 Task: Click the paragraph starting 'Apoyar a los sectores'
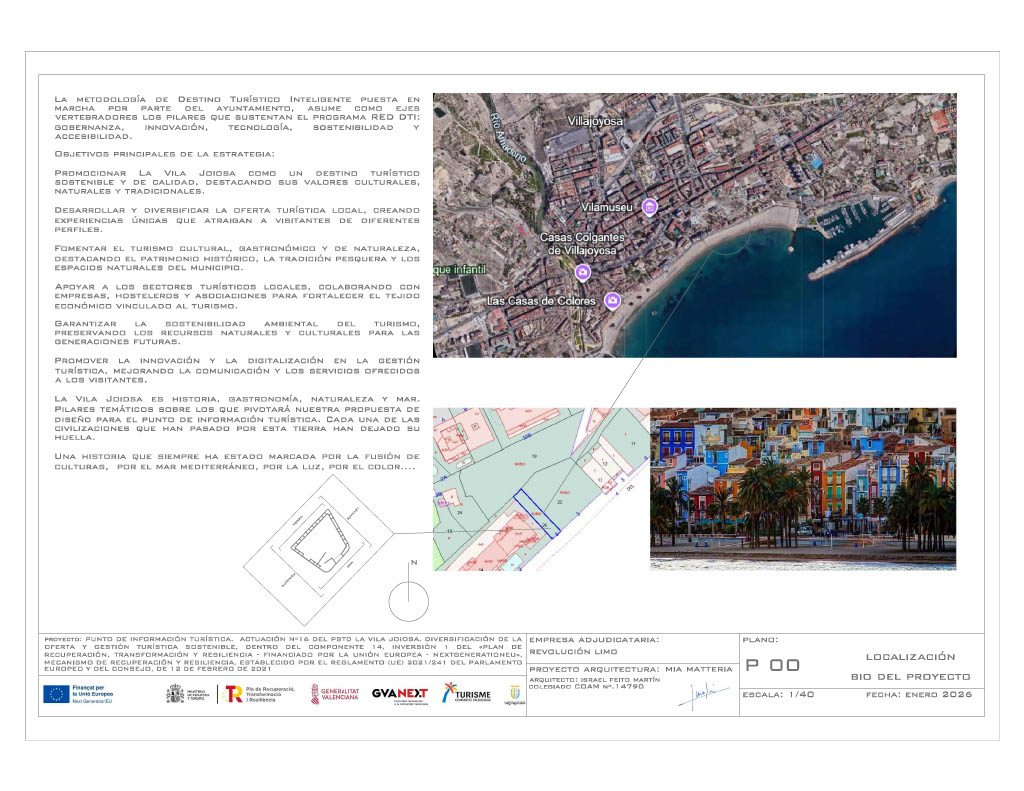coord(237,296)
